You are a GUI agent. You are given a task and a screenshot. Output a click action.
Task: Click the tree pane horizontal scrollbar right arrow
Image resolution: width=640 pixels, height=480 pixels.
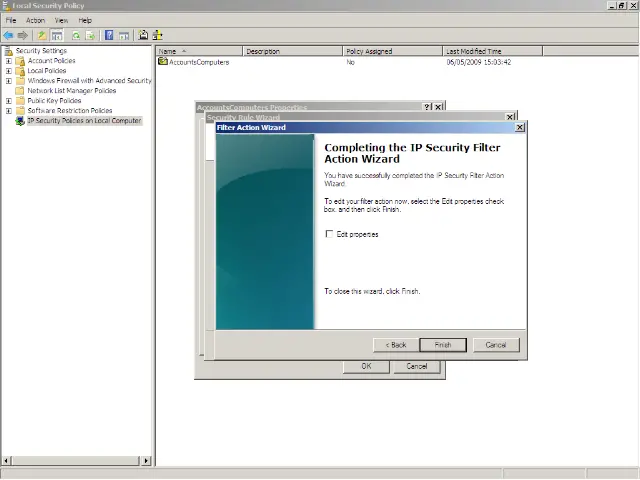[x=147, y=461]
